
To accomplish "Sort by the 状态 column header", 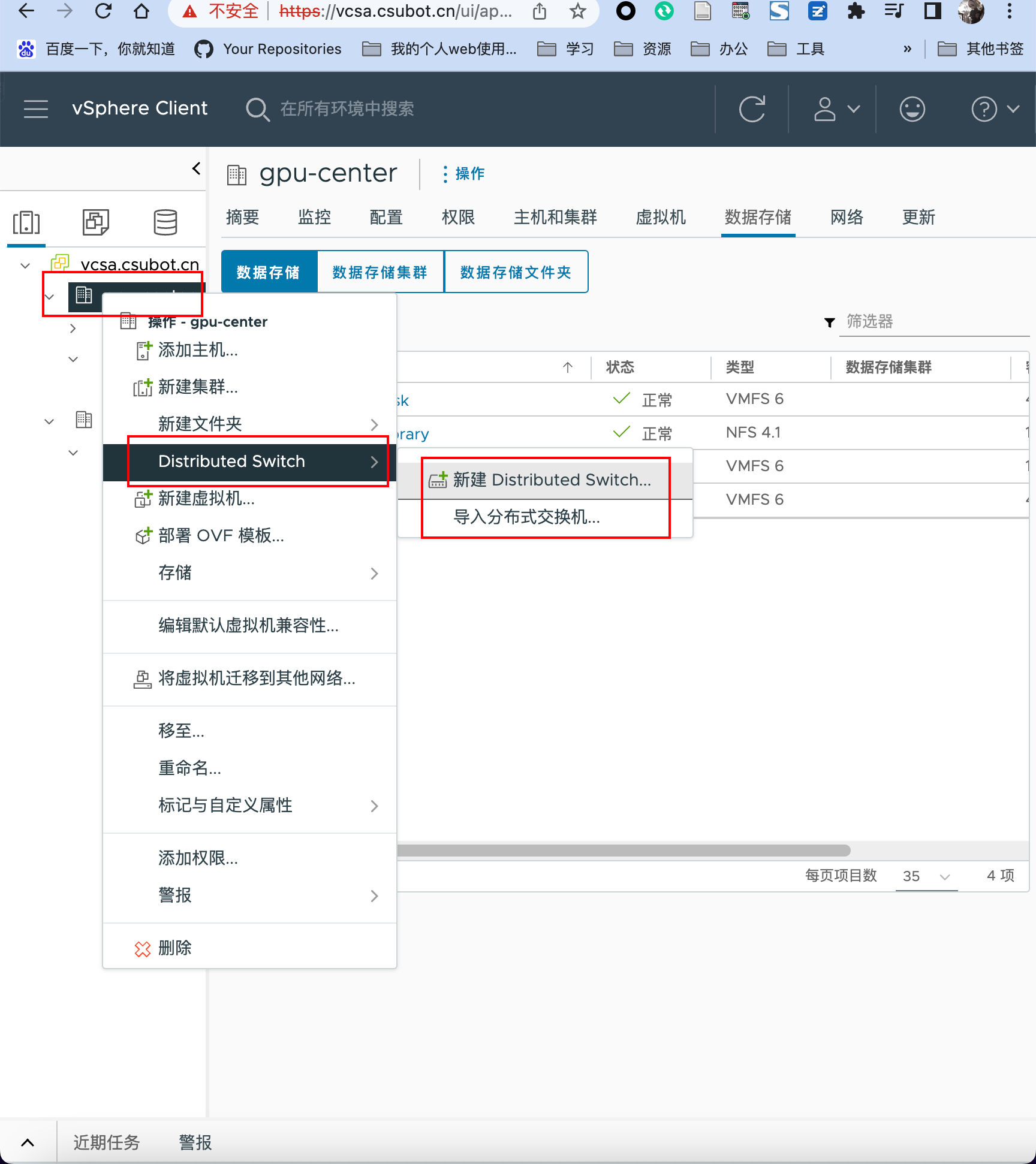I will [620, 367].
